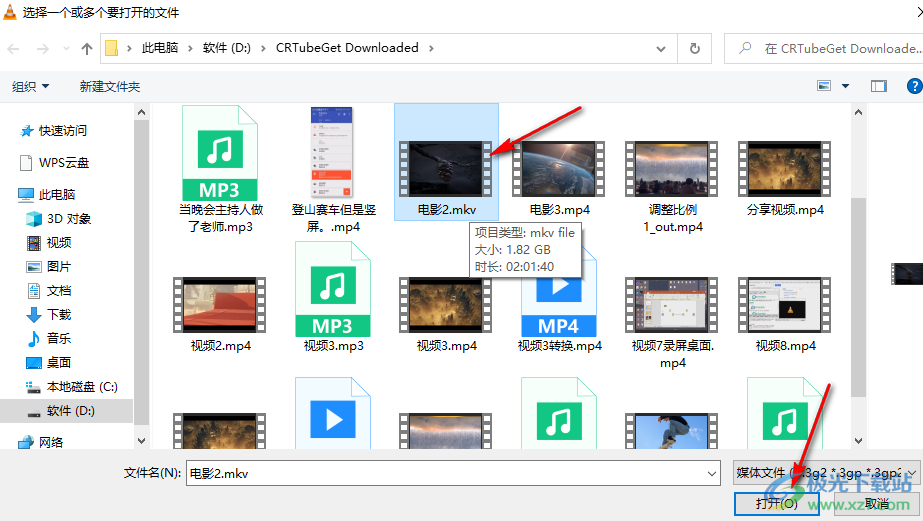Select the 电影2.mkv video thumbnail
Image resolution: width=923 pixels, height=521 pixels.
(446, 169)
